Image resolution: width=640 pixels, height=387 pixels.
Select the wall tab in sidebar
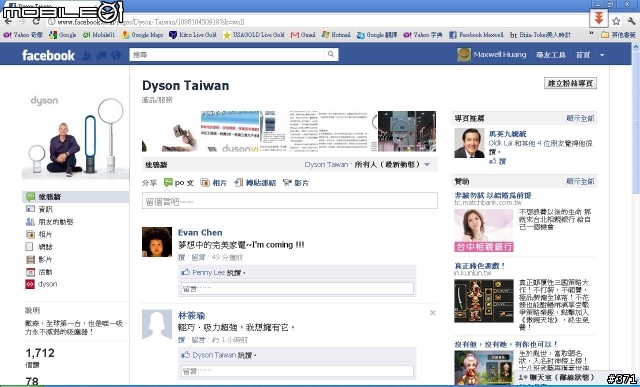point(76,197)
